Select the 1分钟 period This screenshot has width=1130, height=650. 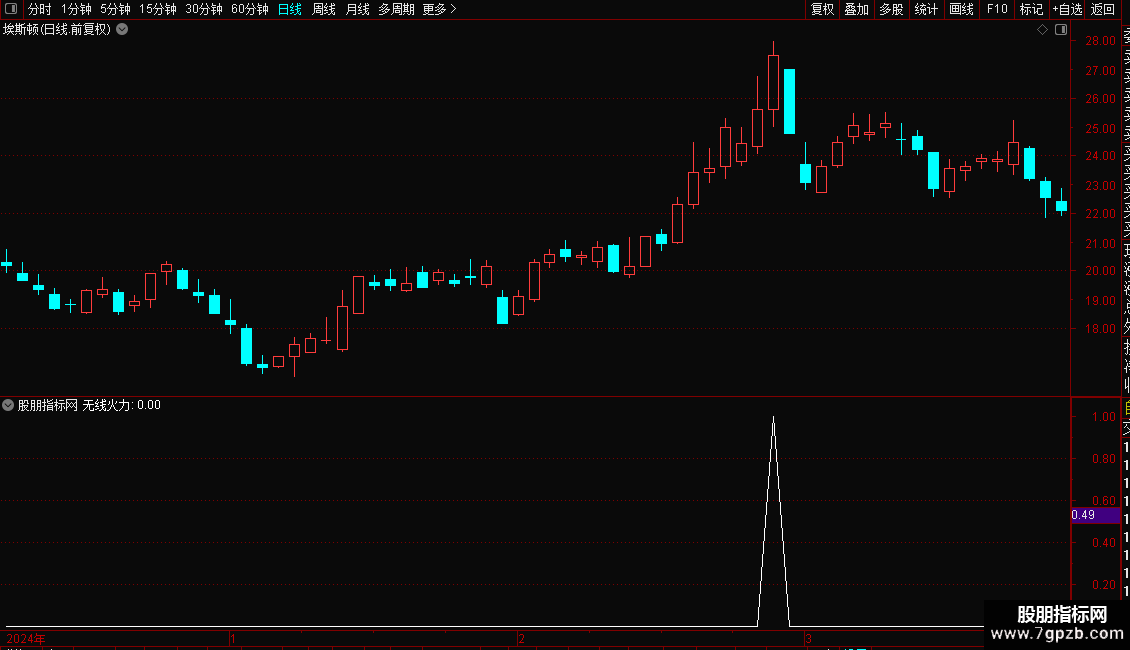(76, 9)
